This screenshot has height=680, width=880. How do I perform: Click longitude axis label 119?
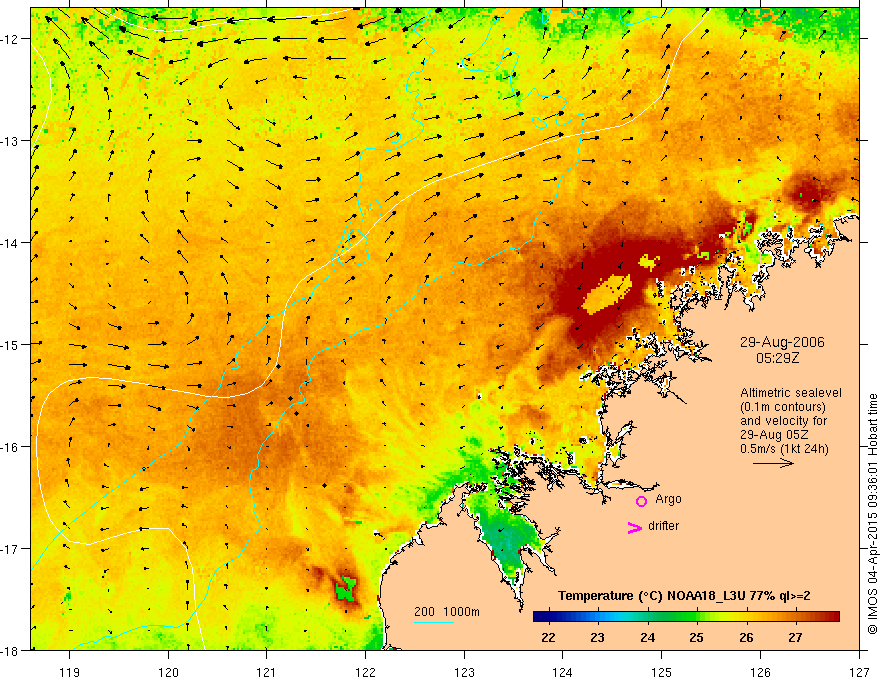pos(70,672)
